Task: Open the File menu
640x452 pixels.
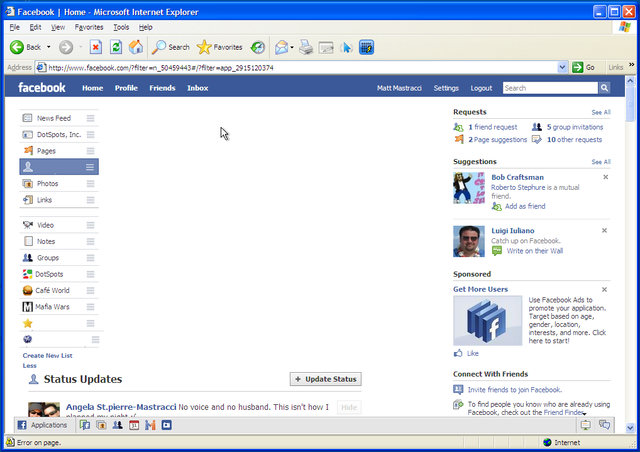Action: tap(15, 27)
